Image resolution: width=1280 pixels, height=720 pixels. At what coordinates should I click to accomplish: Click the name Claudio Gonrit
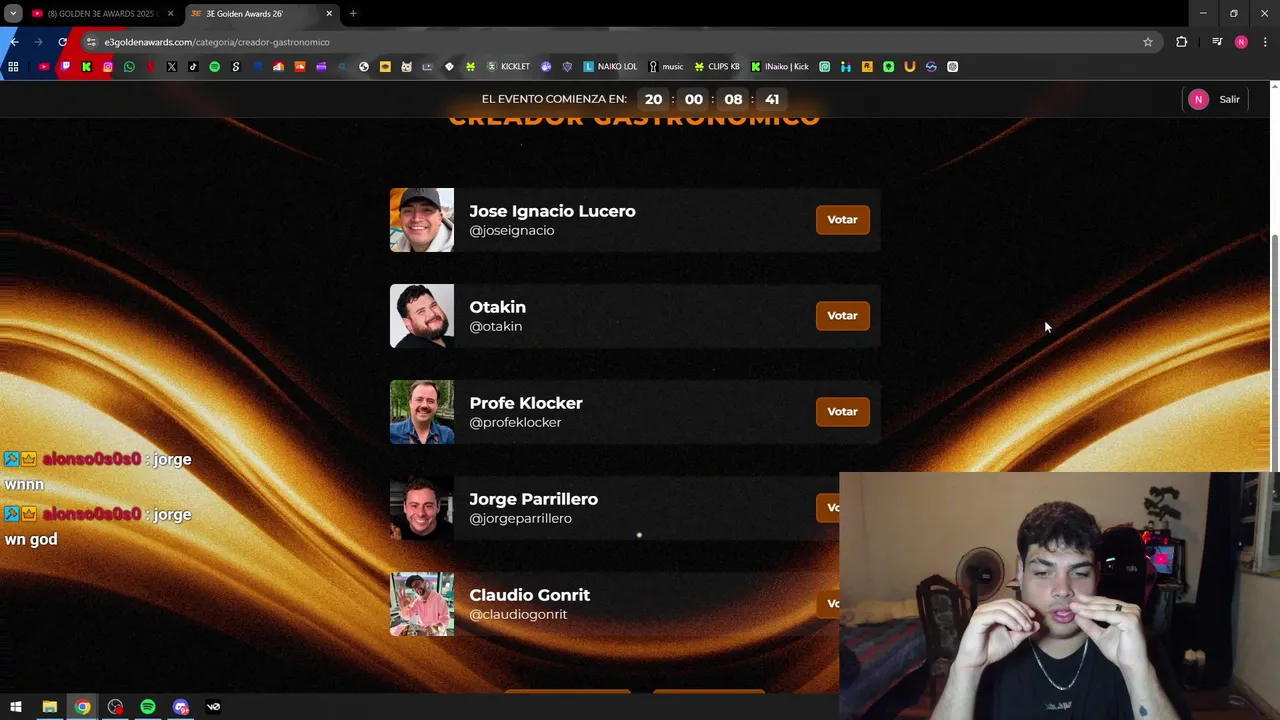529,595
